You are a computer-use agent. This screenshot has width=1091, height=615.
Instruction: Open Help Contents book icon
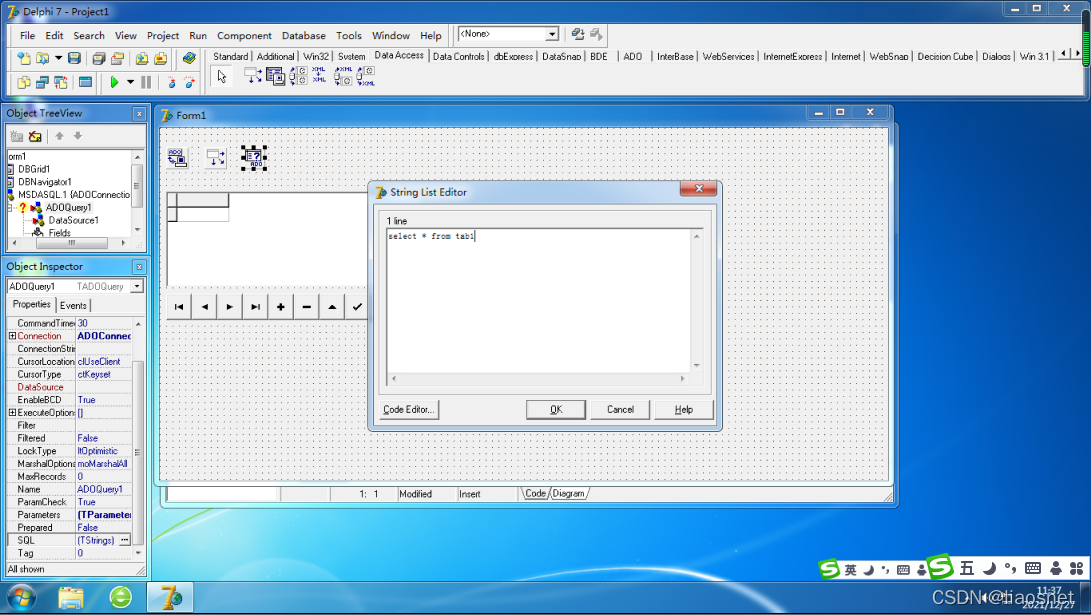click(x=189, y=58)
